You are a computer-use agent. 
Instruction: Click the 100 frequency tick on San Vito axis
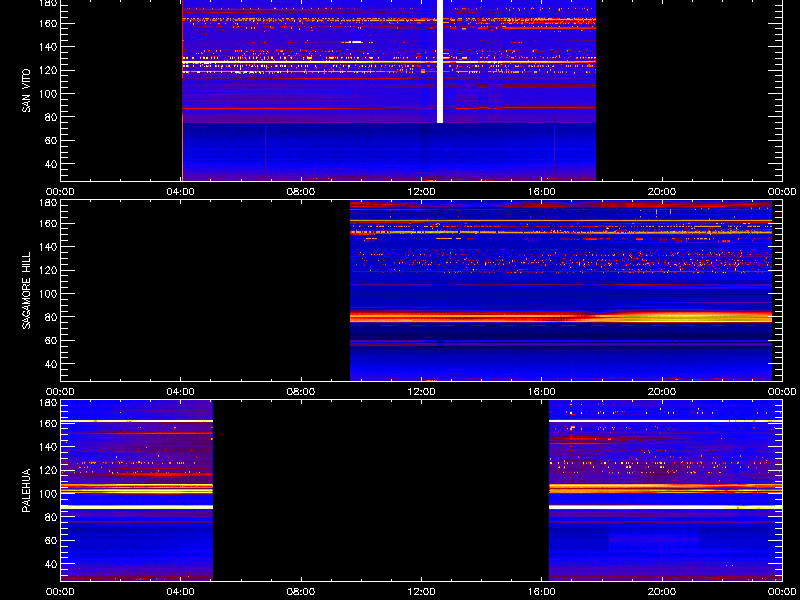coord(49,94)
